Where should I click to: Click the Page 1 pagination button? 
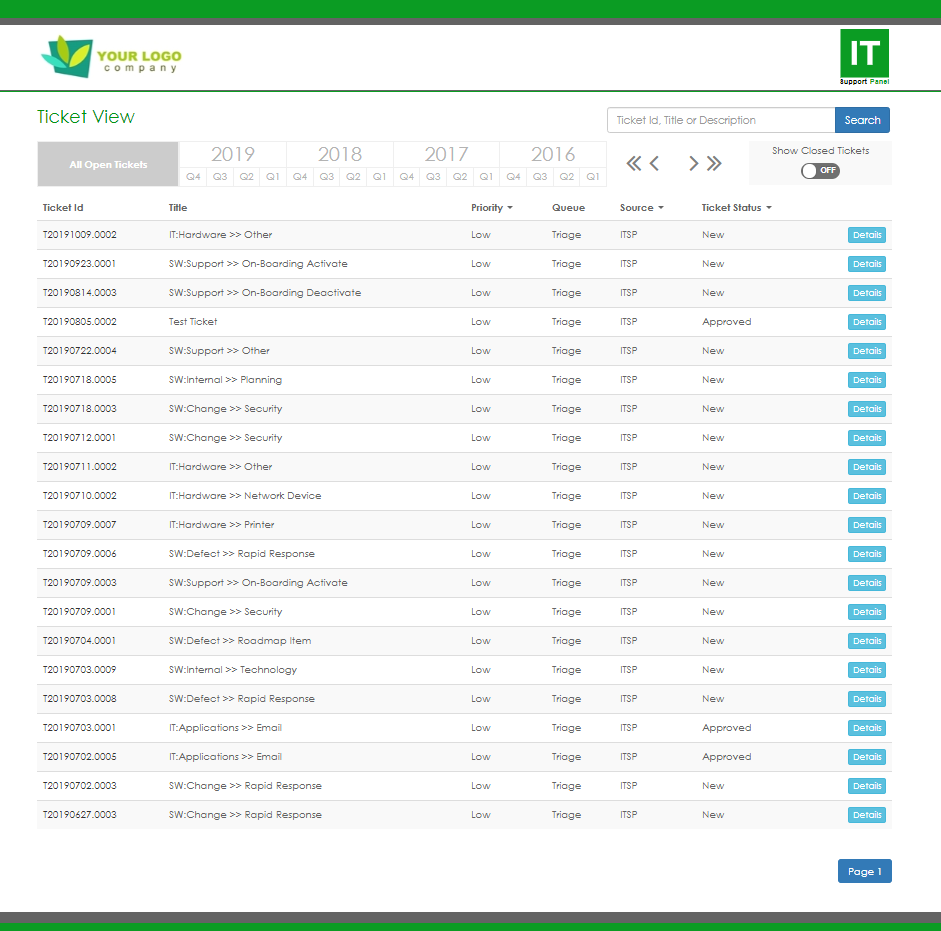click(864, 872)
